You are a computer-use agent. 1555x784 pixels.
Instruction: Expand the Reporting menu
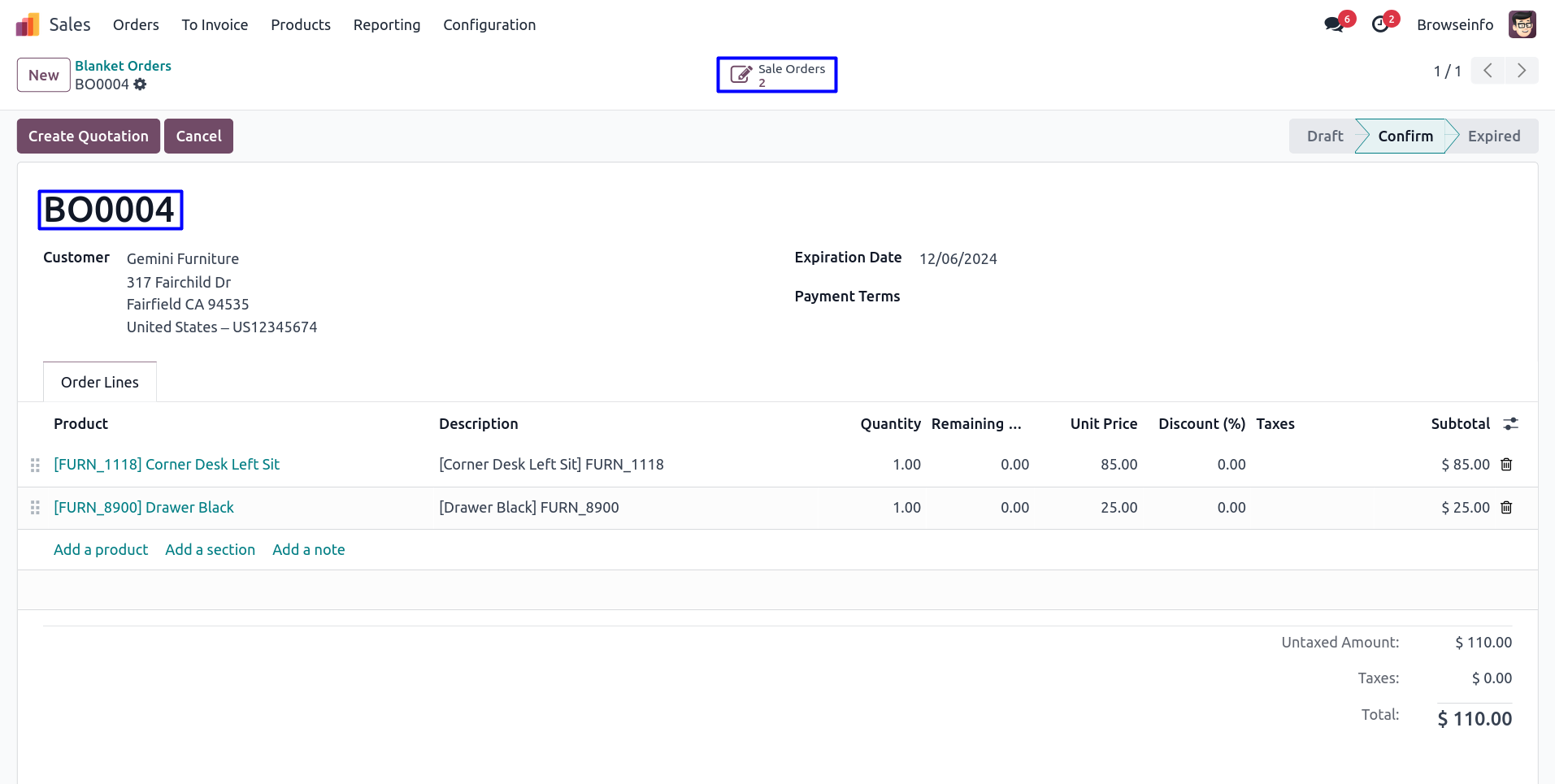387,25
